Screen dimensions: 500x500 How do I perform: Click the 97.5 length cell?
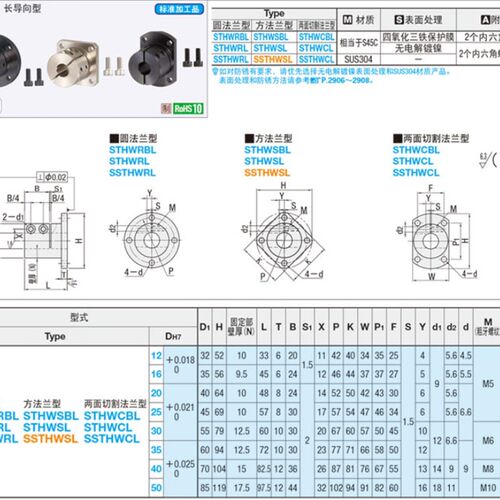[x=264, y=488]
